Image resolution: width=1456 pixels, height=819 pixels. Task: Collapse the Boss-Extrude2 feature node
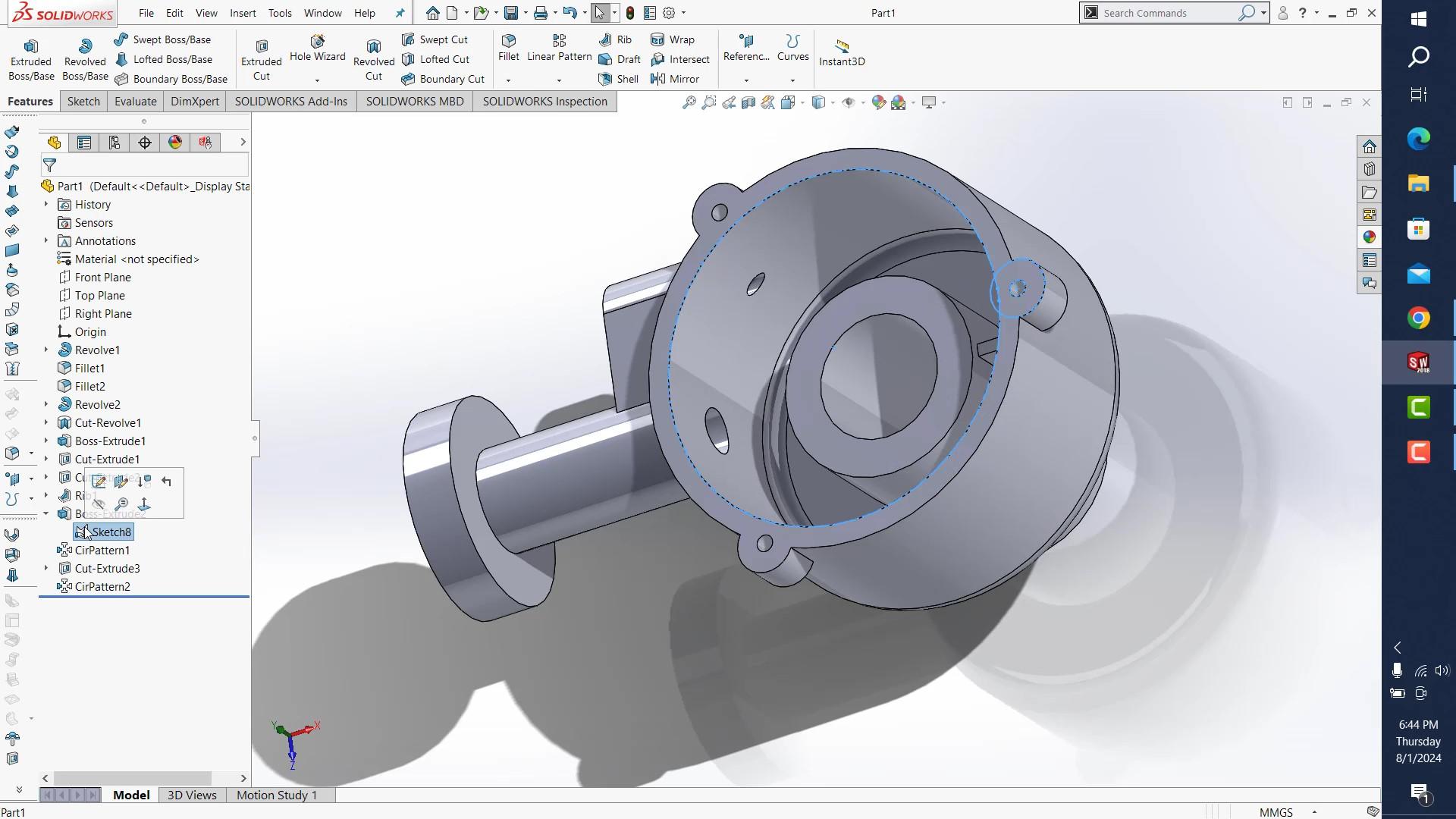pyautogui.click(x=46, y=513)
